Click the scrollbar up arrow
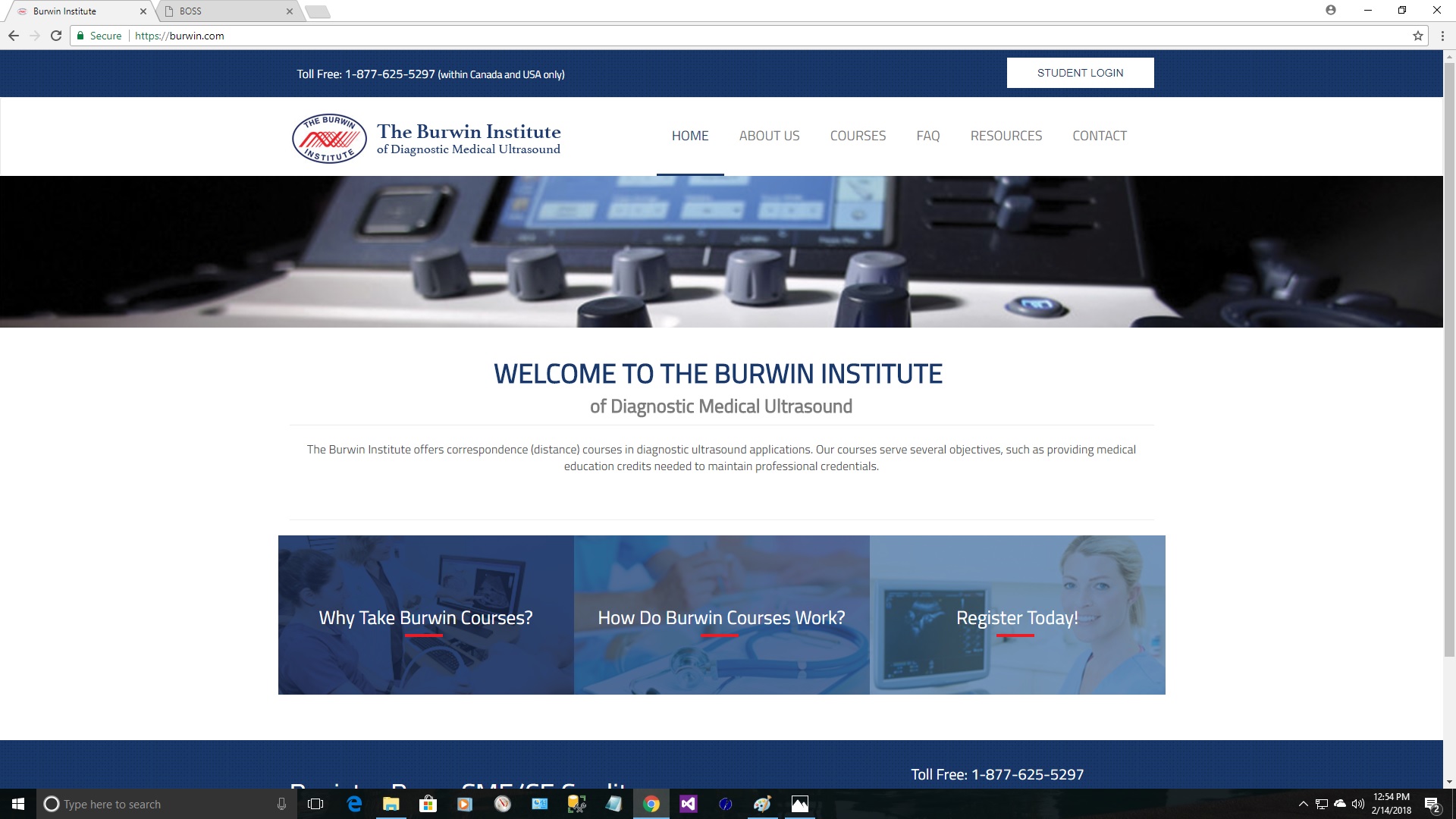This screenshot has height=819, width=1456. (1449, 56)
